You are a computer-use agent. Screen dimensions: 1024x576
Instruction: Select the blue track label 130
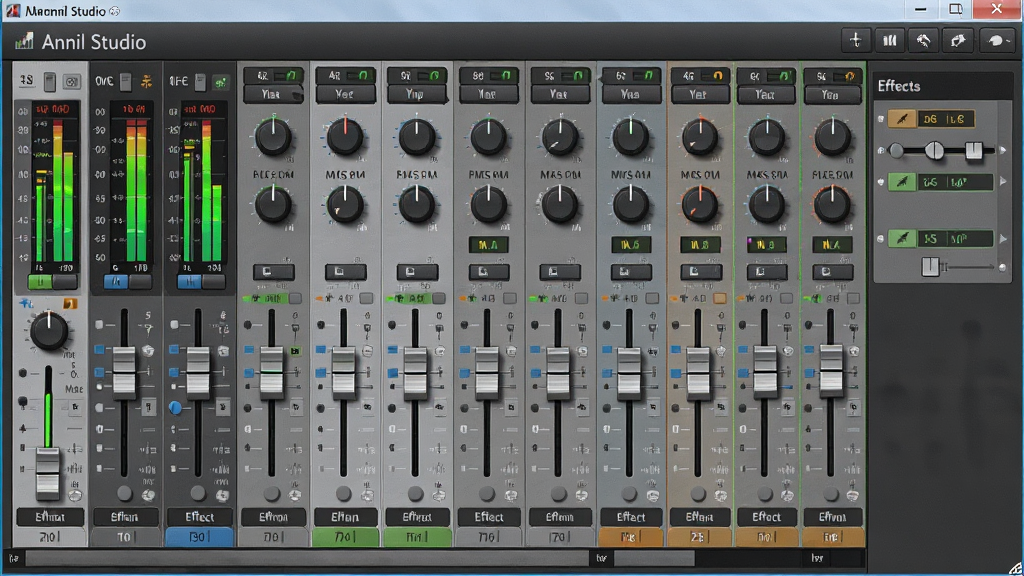(x=199, y=537)
